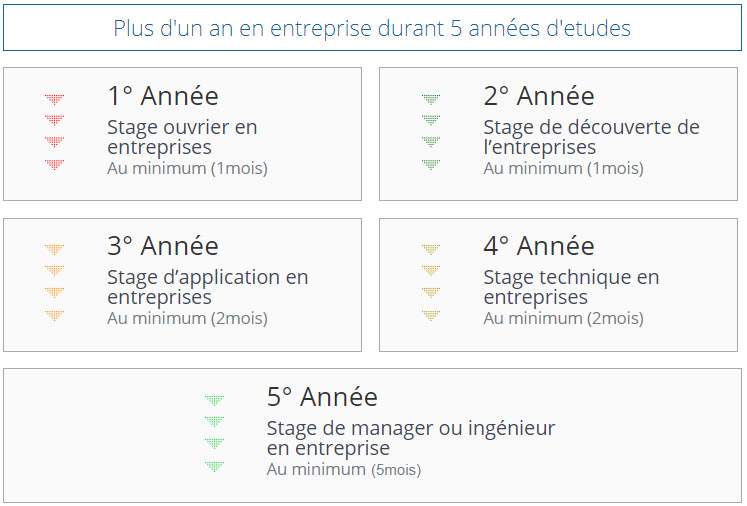Open the 5° Année heading

point(322,397)
